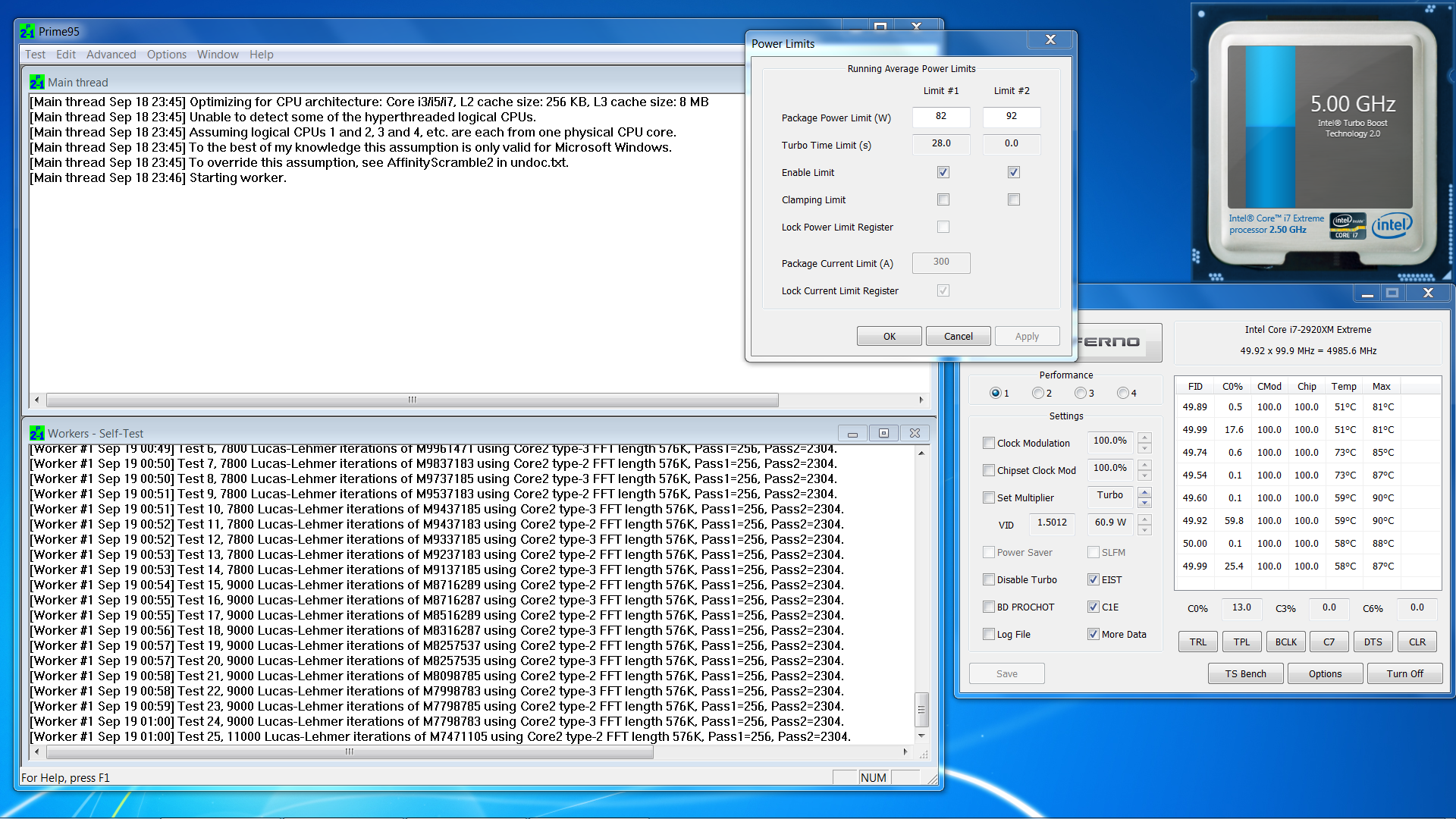Image resolution: width=1456 pixels, height=819 pixels.
Task: Click the Main thread window icon
Action: [37, 82]
